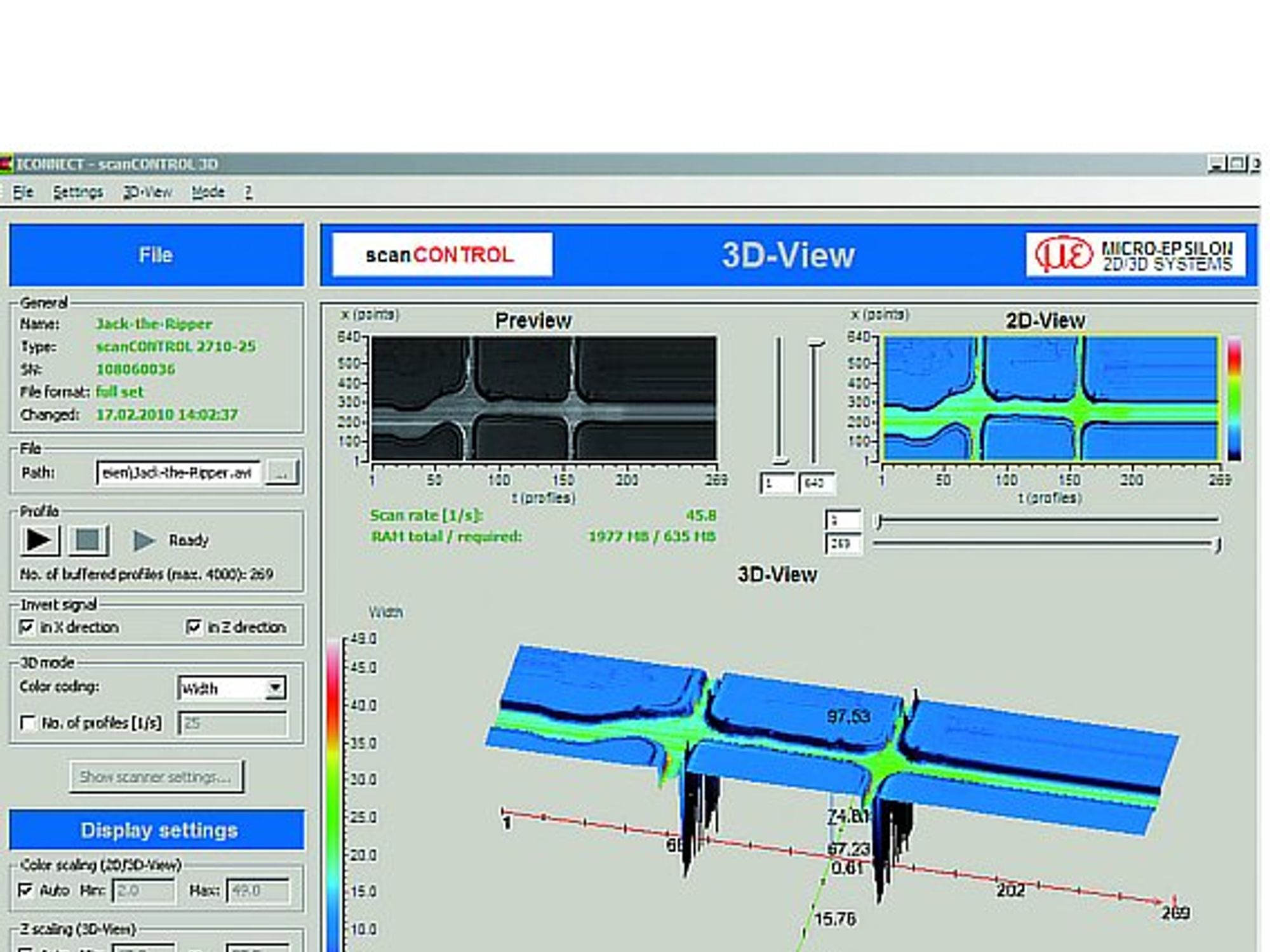Click the x-range maximum field showing 640
Image resolution: width=1270 pixels, height=952 pixels.
tap(816, 484)
